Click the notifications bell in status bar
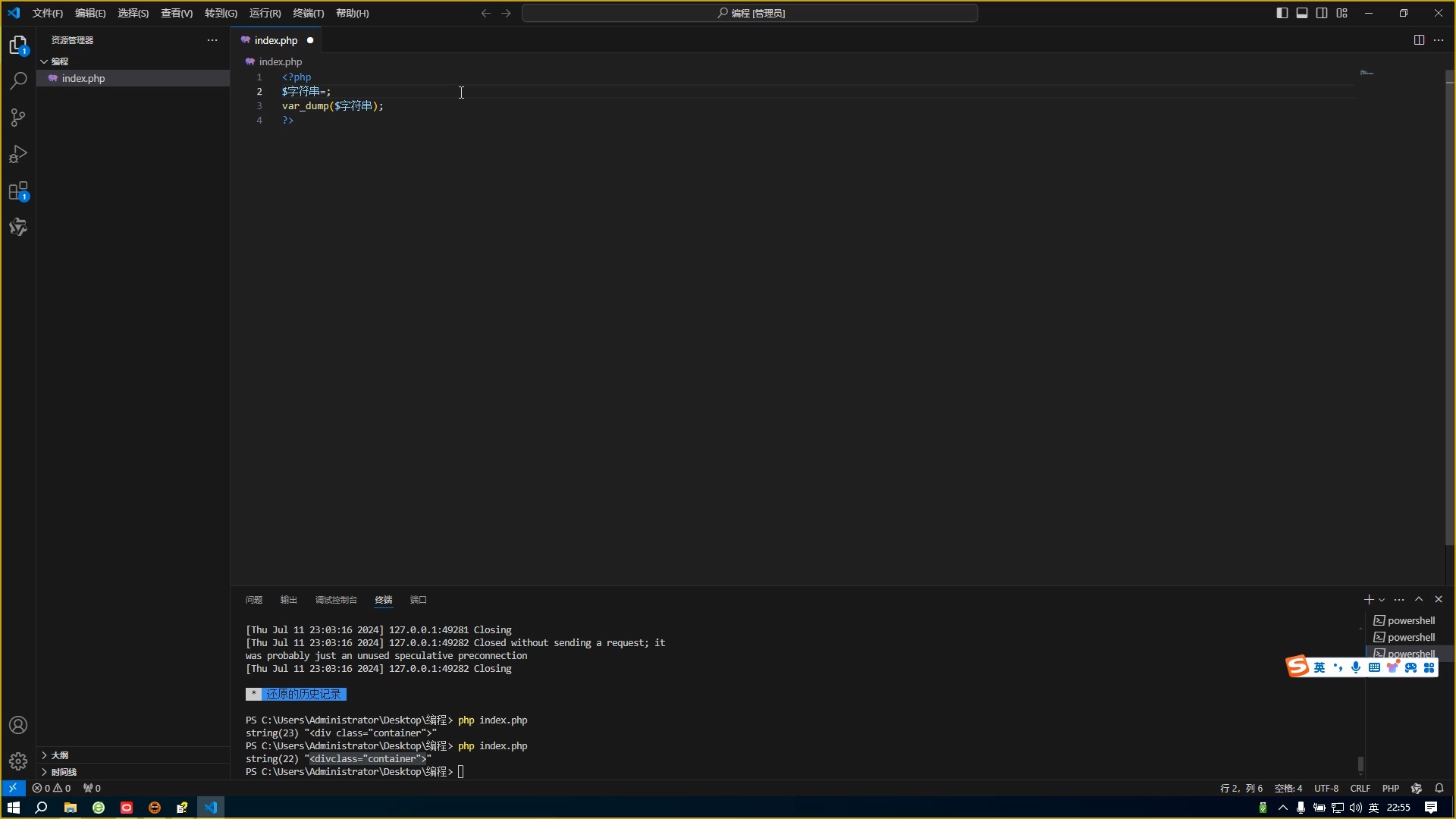 pos(1439,788)
